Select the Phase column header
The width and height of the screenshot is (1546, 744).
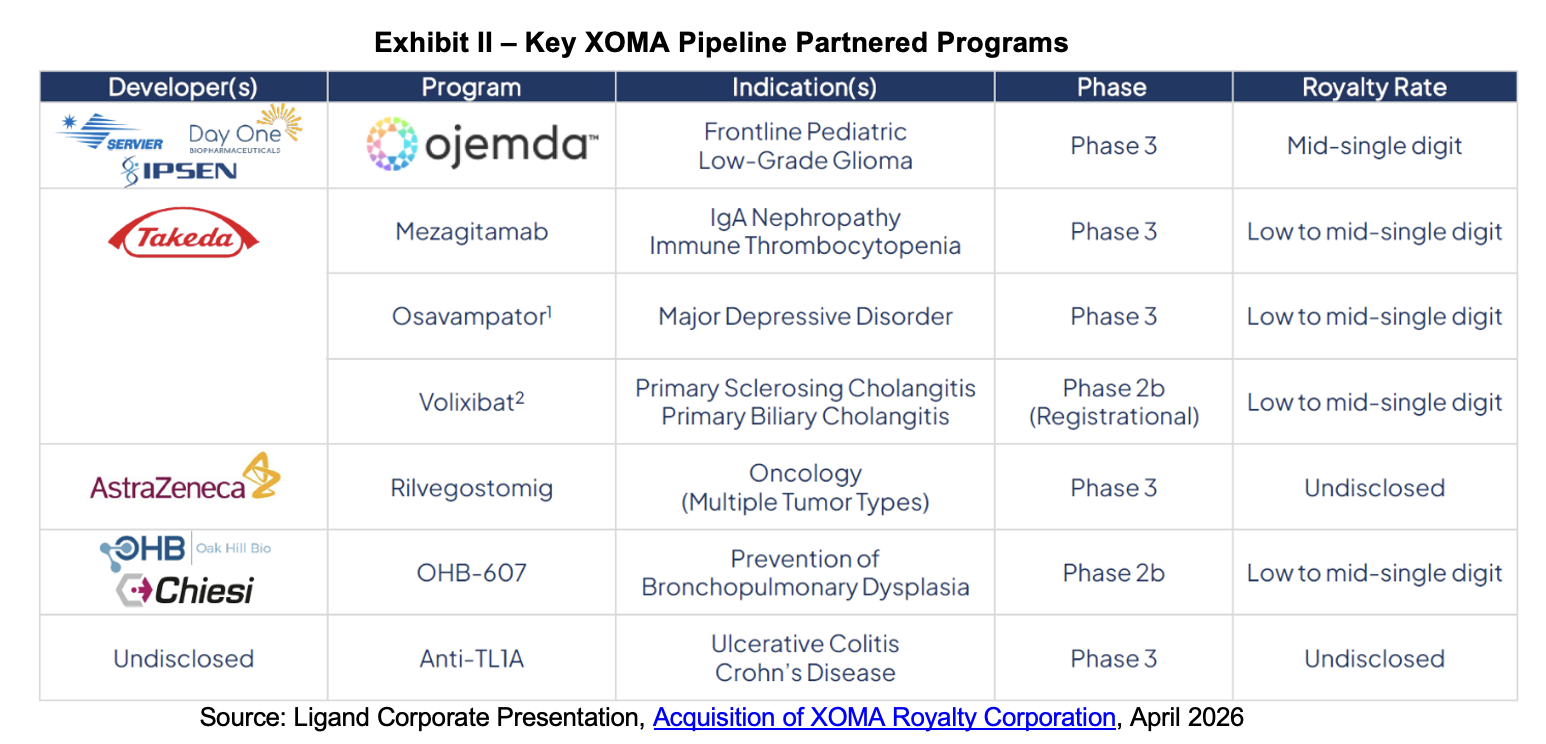click(x=1112, y=87)
